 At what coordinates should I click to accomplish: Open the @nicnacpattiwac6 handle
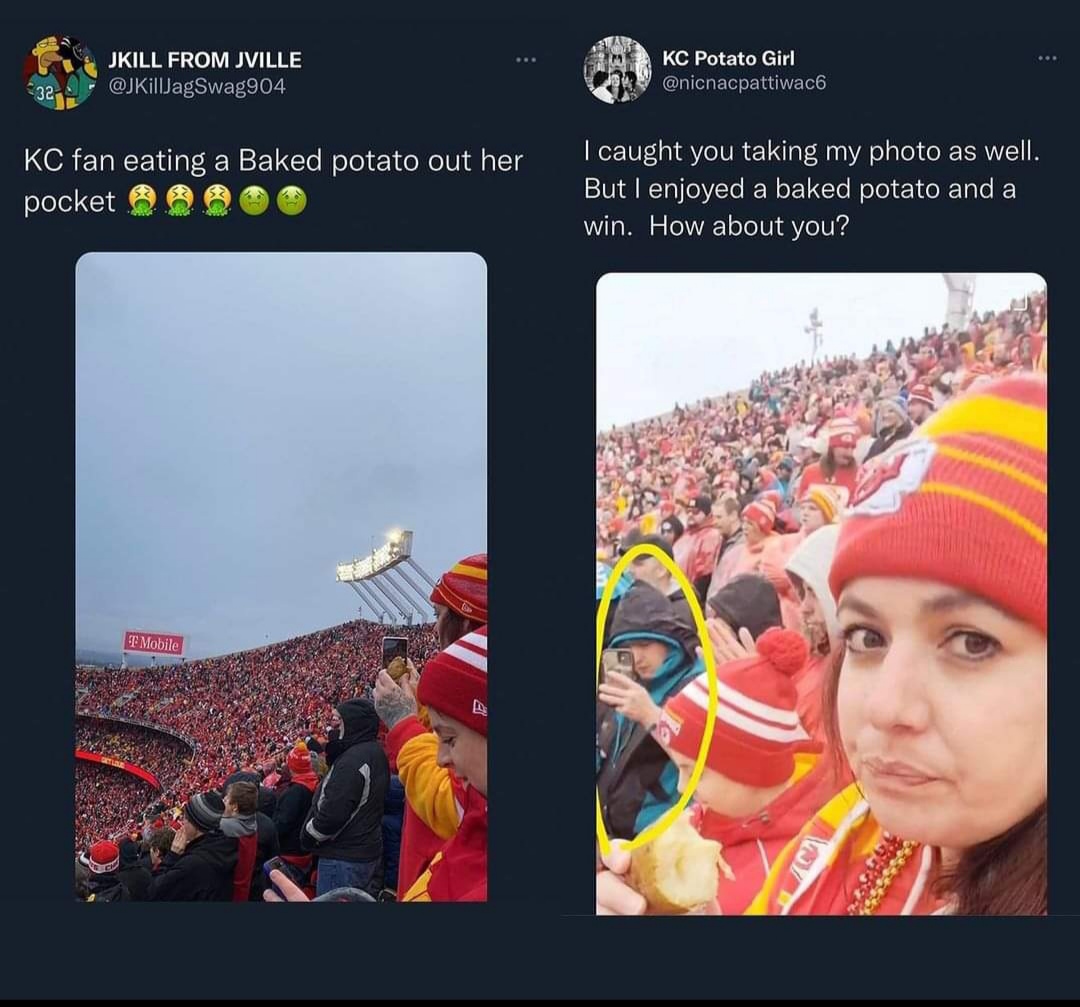coord(744,84)
